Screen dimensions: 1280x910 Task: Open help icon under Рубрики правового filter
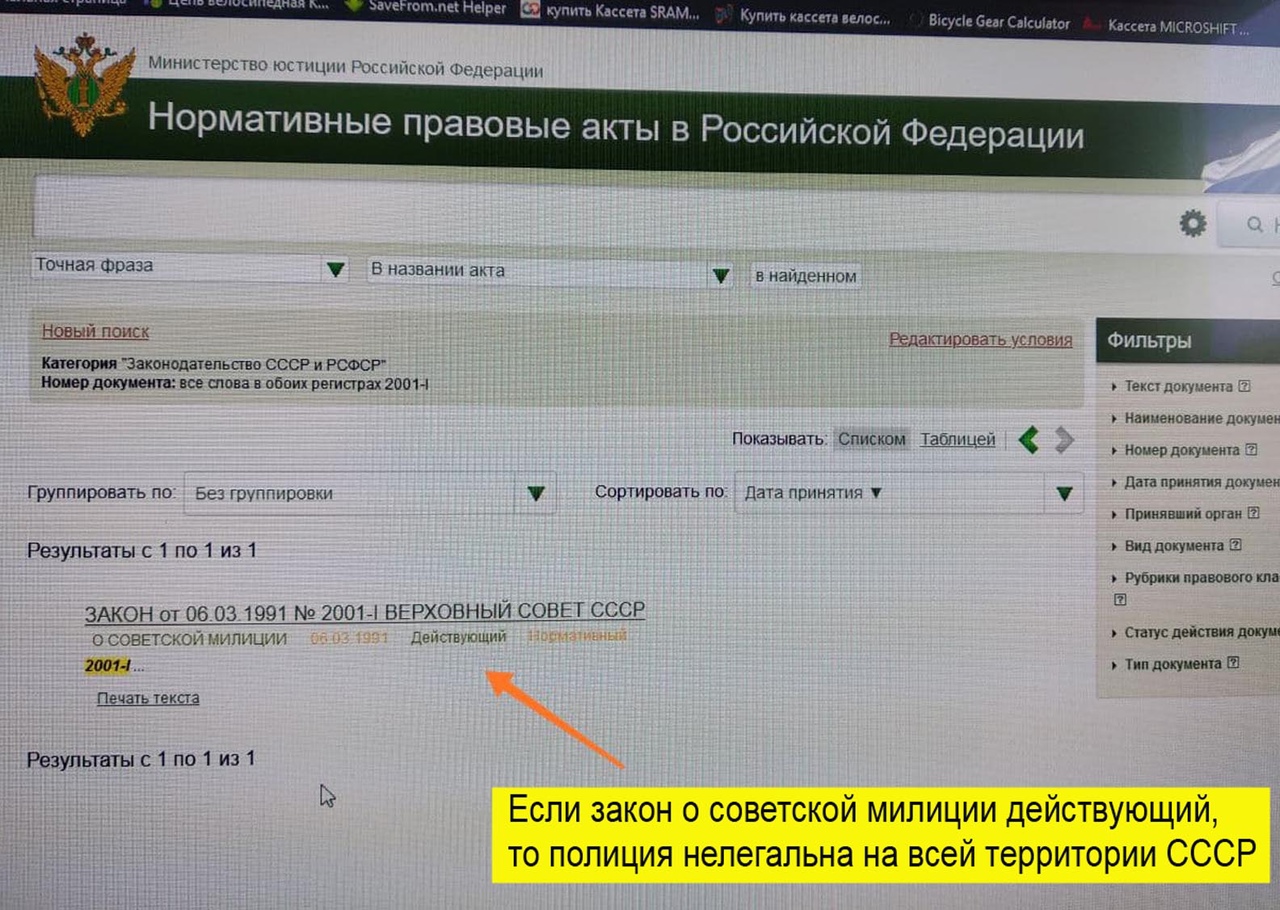point(1120,601)
